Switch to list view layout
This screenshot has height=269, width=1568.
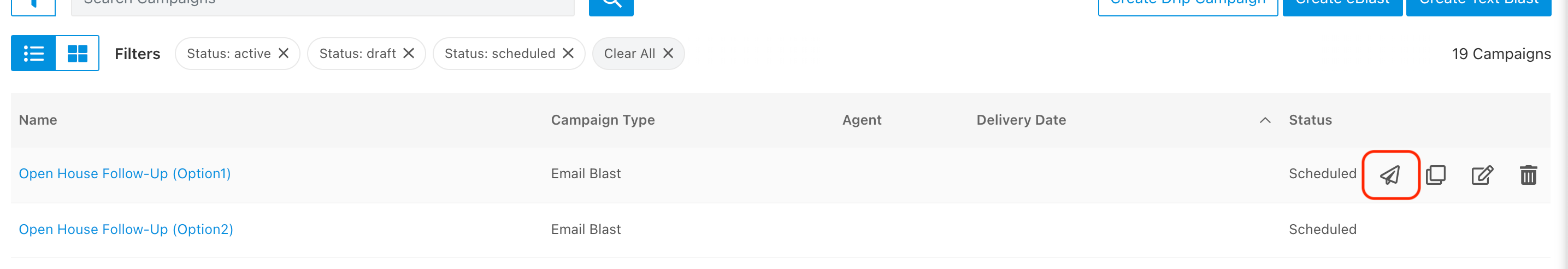[x=33, y=54]
